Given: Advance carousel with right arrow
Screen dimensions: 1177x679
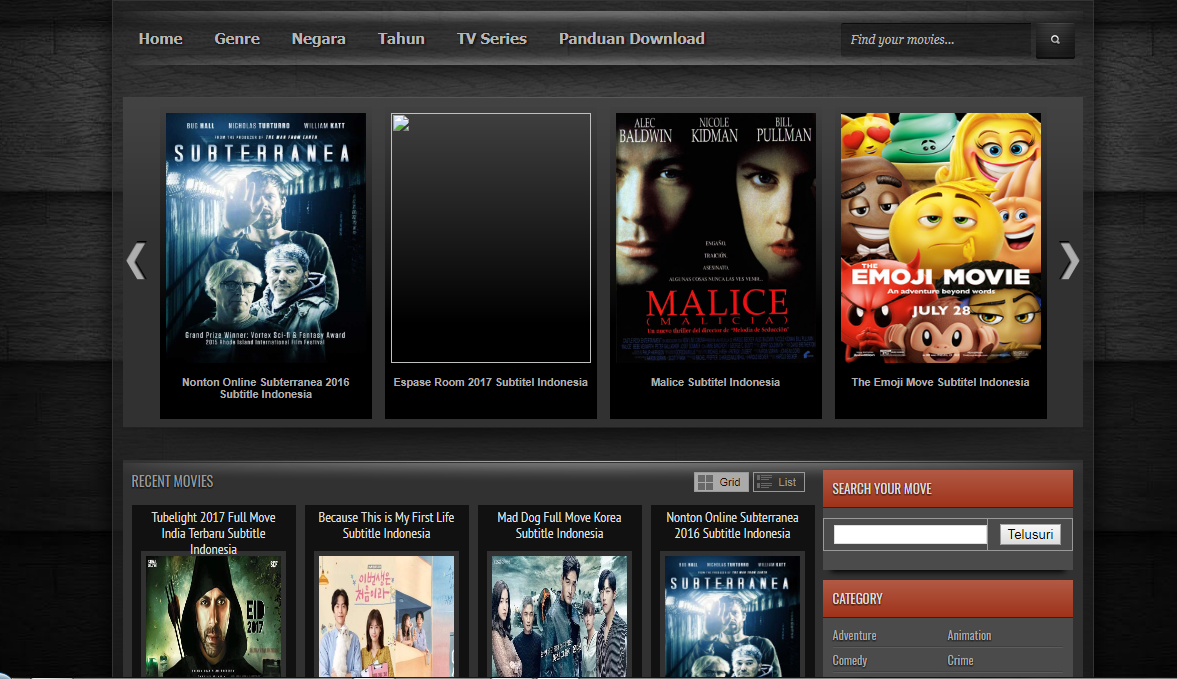Looking at the screenshot, I should coord(1069,260).
